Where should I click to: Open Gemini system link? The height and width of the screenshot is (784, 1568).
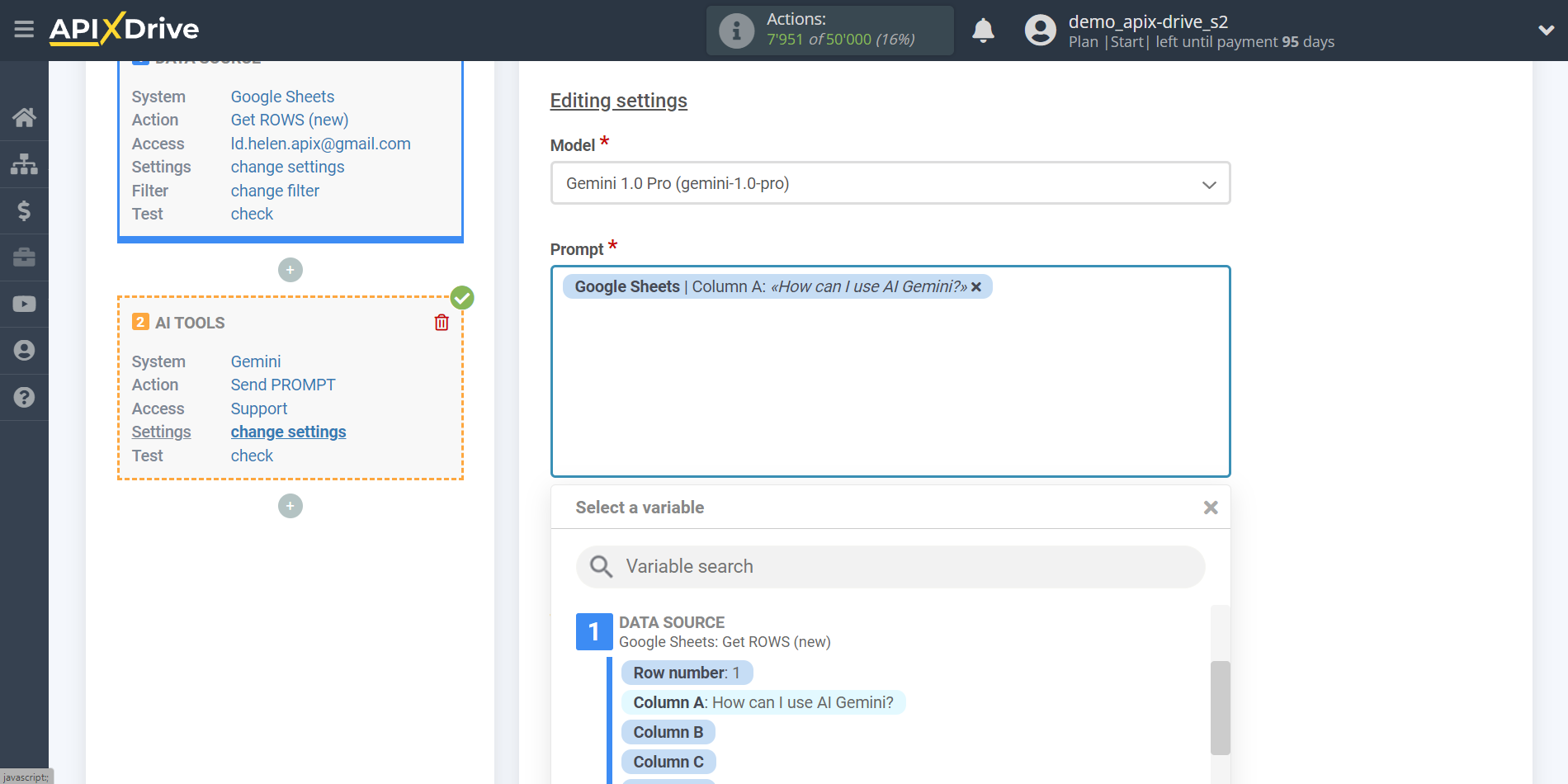[x=256, y=361]
